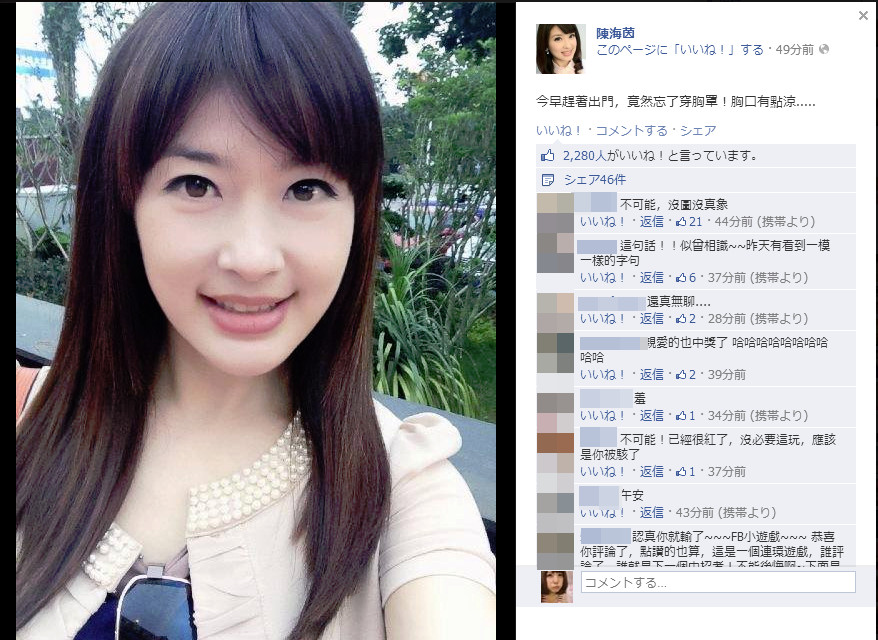Click the globe privacy icon after 49分前

[823, 49]
